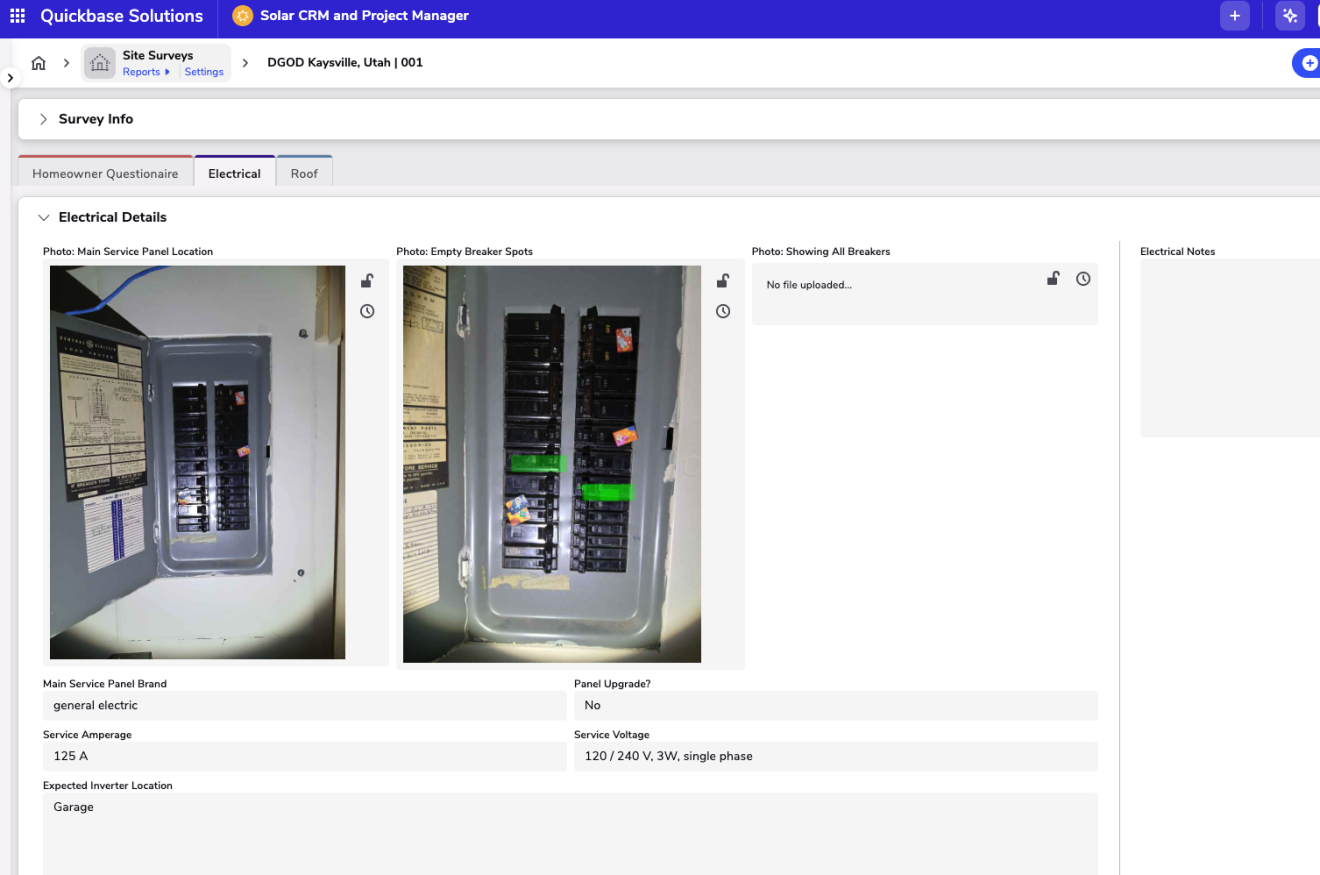Click the Site Surveys table icon

(100, 63)
